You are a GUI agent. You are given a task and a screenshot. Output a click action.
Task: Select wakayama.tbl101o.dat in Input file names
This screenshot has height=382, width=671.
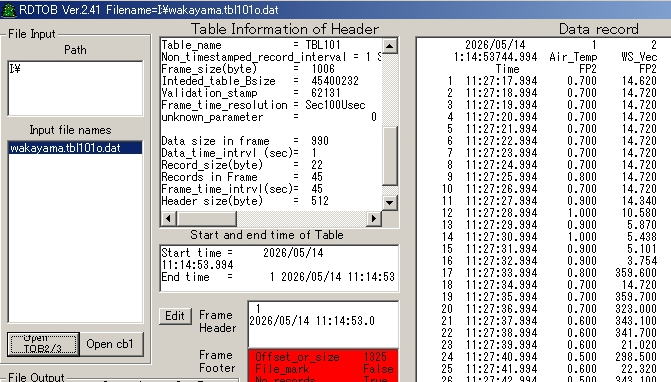click(x=75, y=148)
